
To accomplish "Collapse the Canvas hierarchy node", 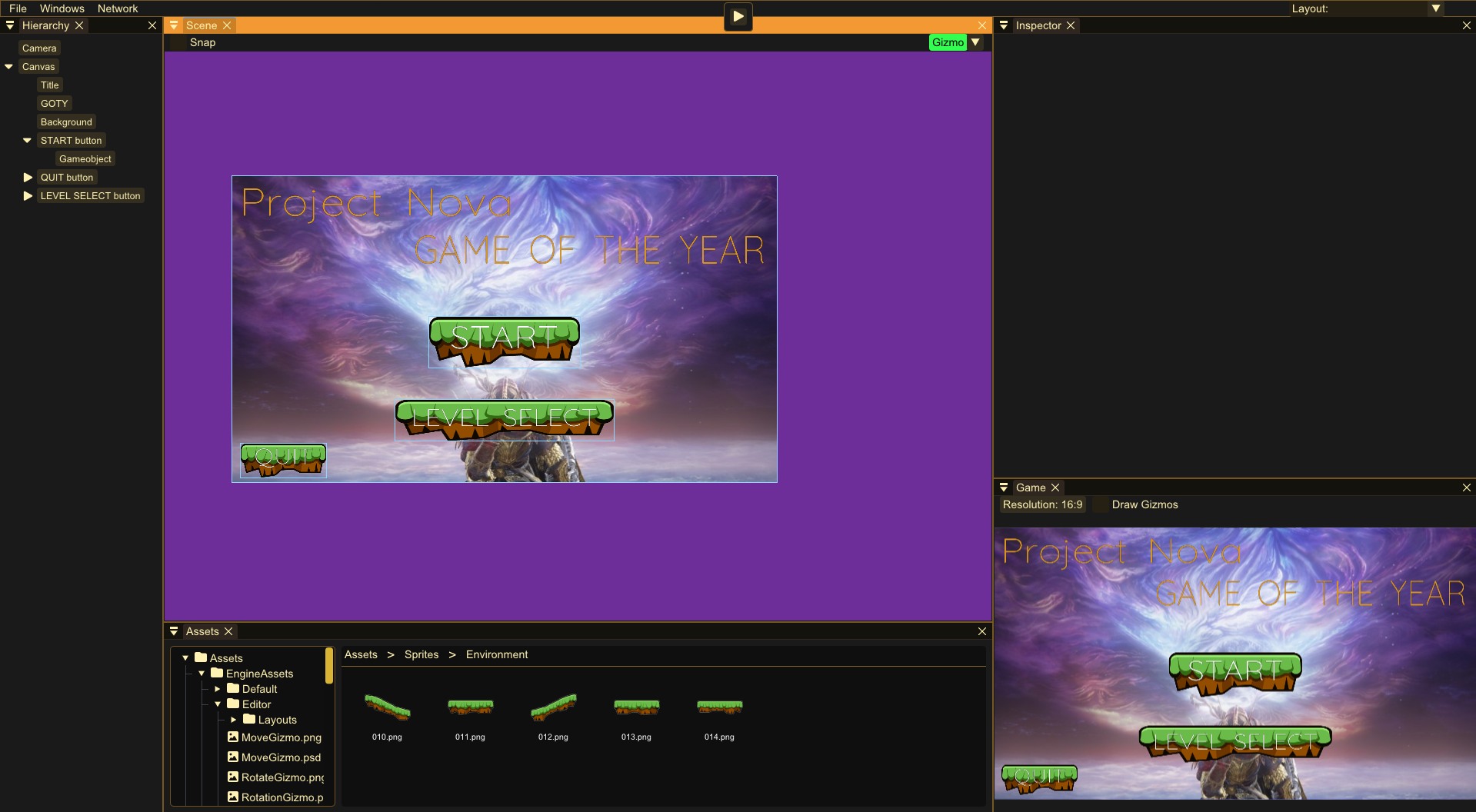I will tap(9, 67).
